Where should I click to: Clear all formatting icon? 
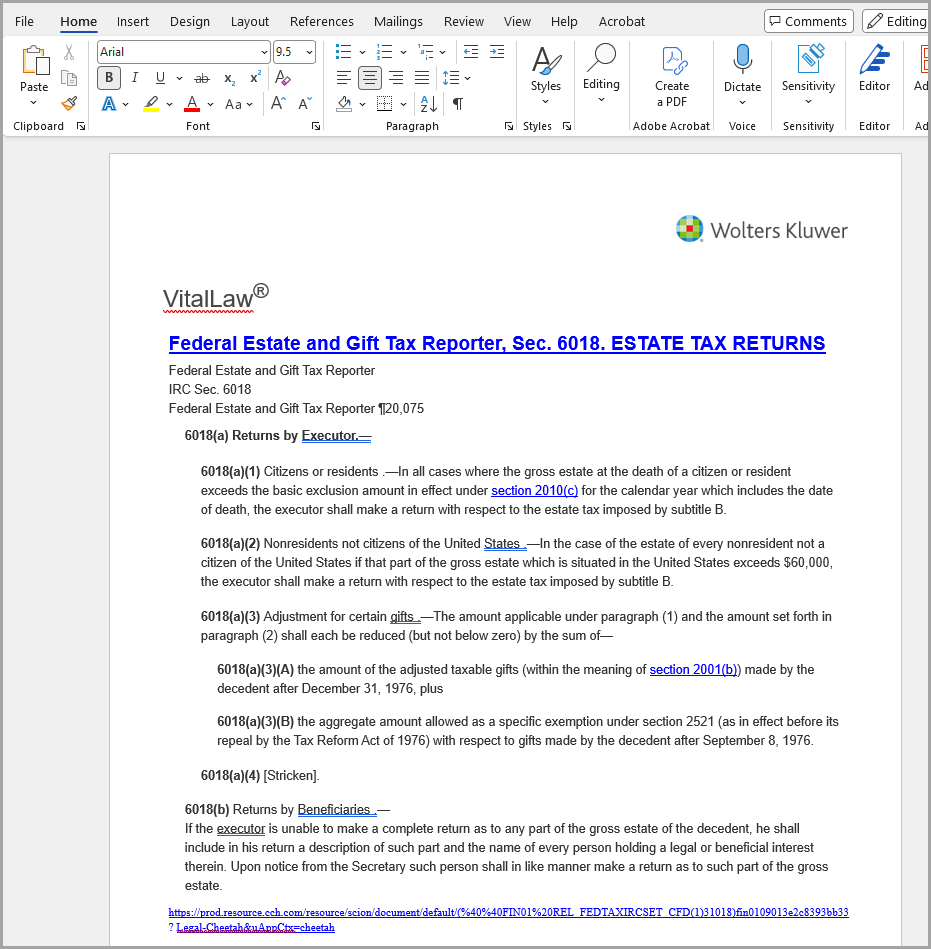point(283,77)
